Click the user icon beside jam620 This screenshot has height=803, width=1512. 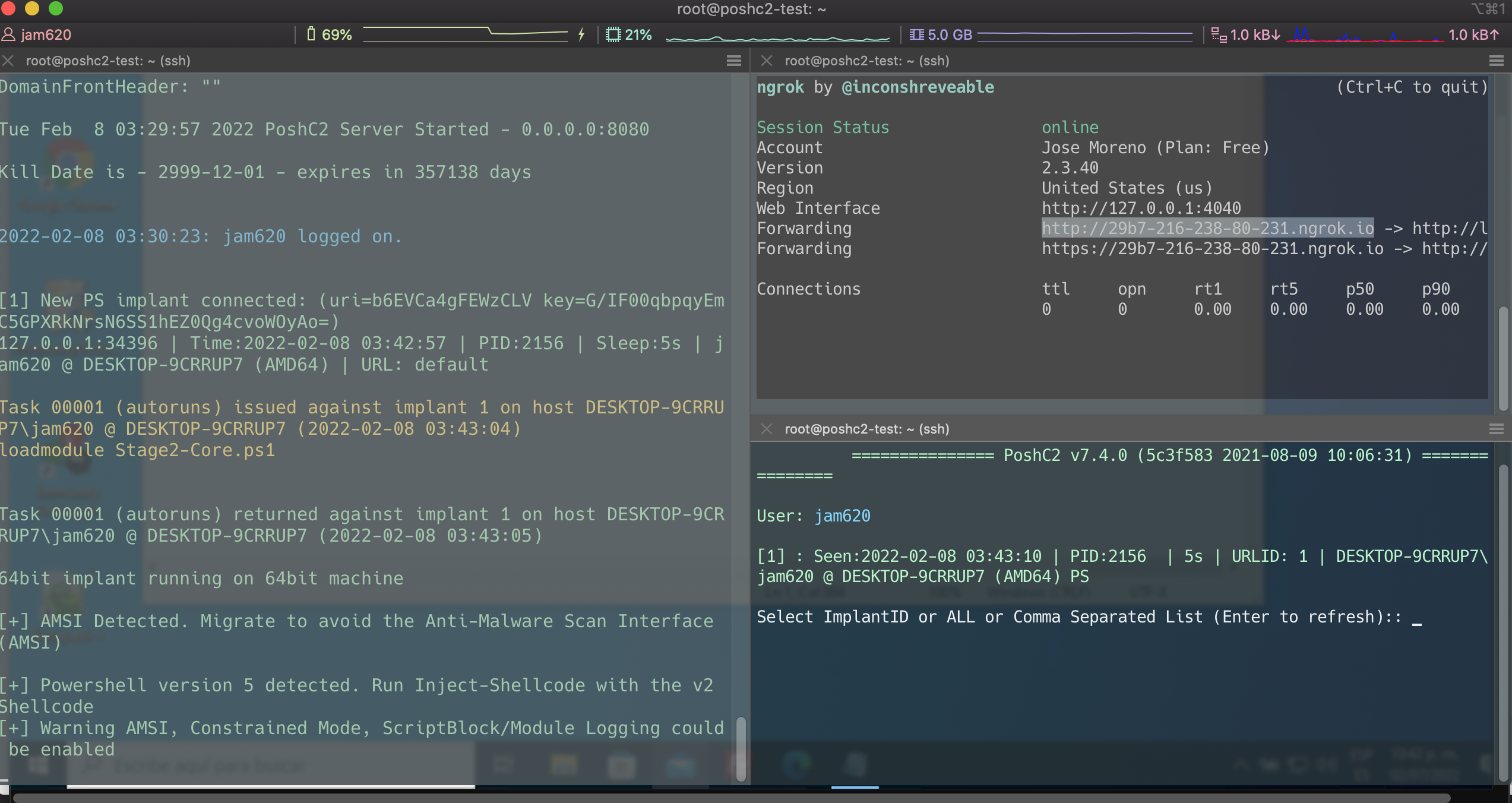[8, 34]
